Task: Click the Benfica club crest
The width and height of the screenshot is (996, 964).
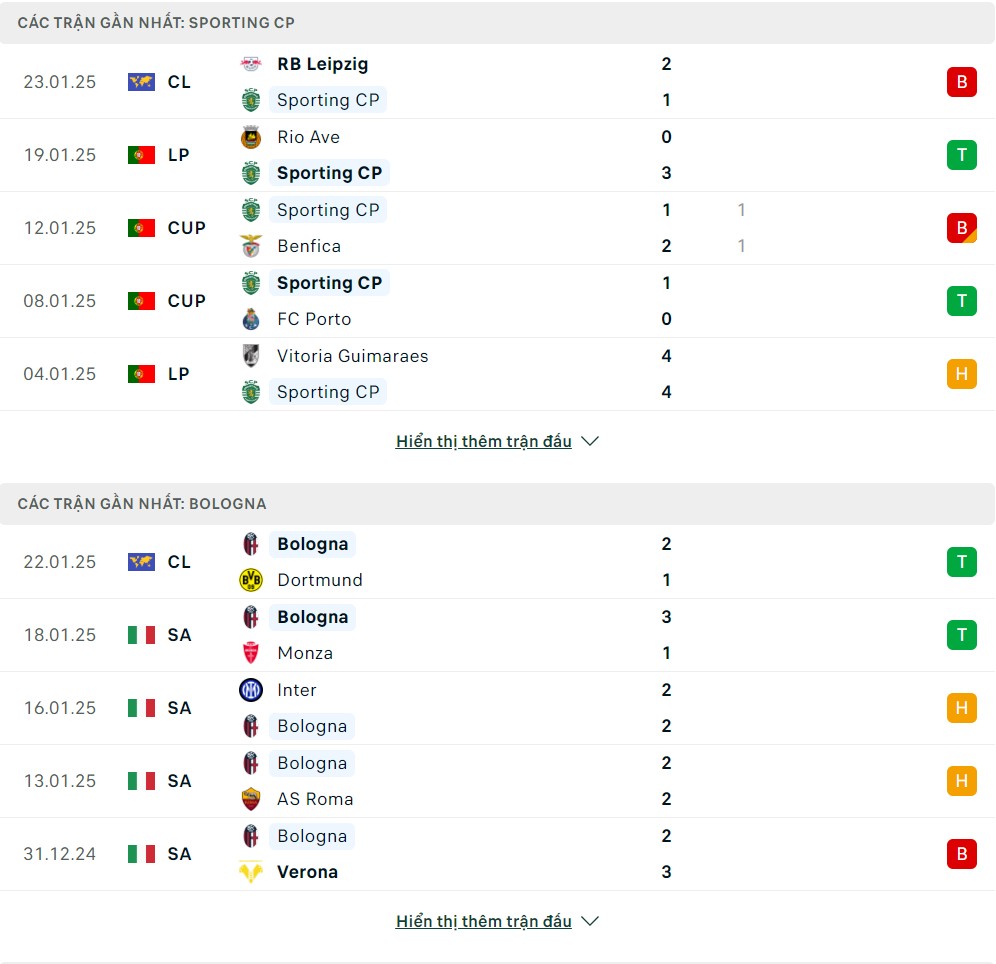Action: [251, 246]
